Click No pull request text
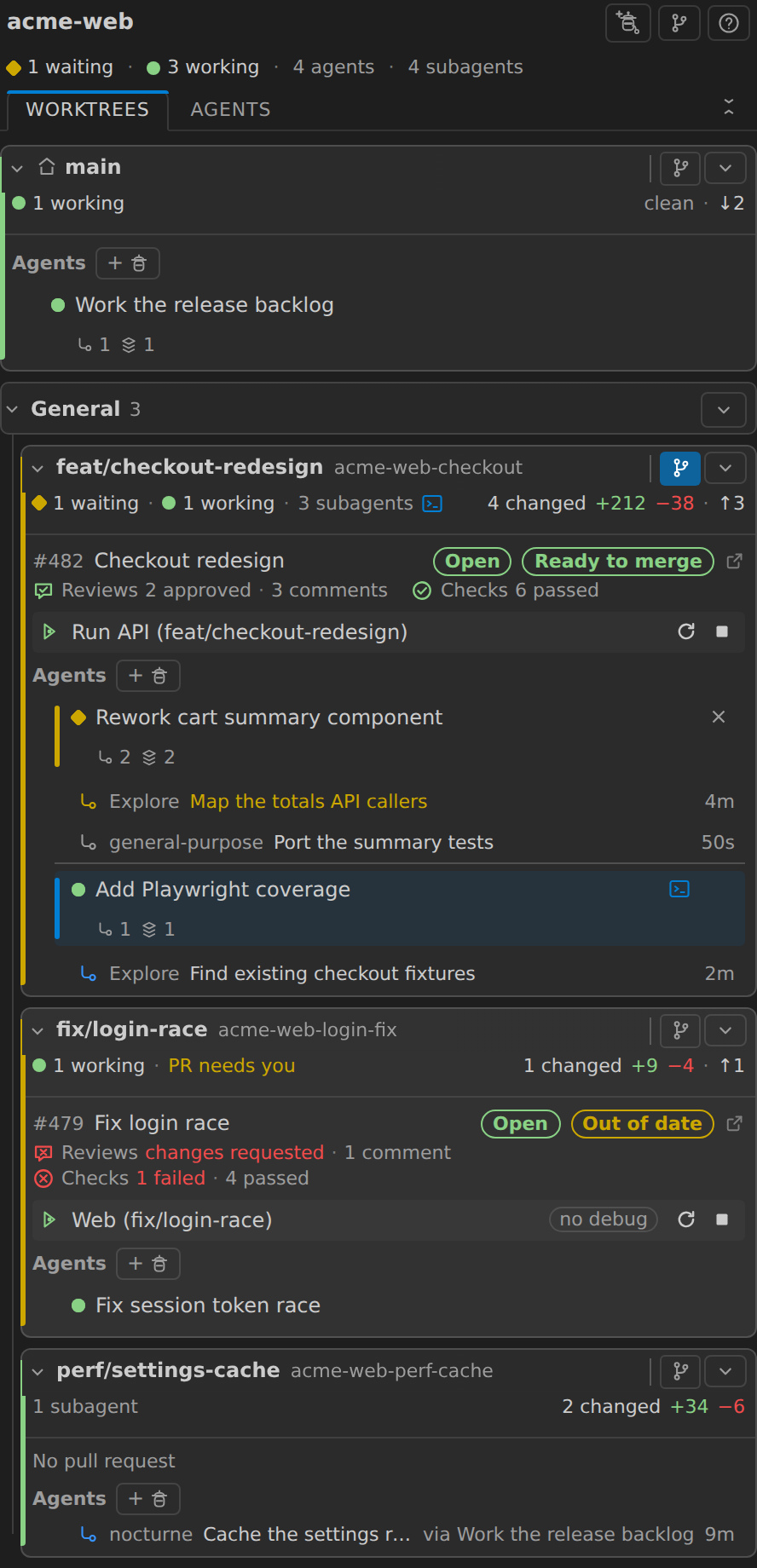This screenshot has height=1568, width=757. [x=104, y=1461]
